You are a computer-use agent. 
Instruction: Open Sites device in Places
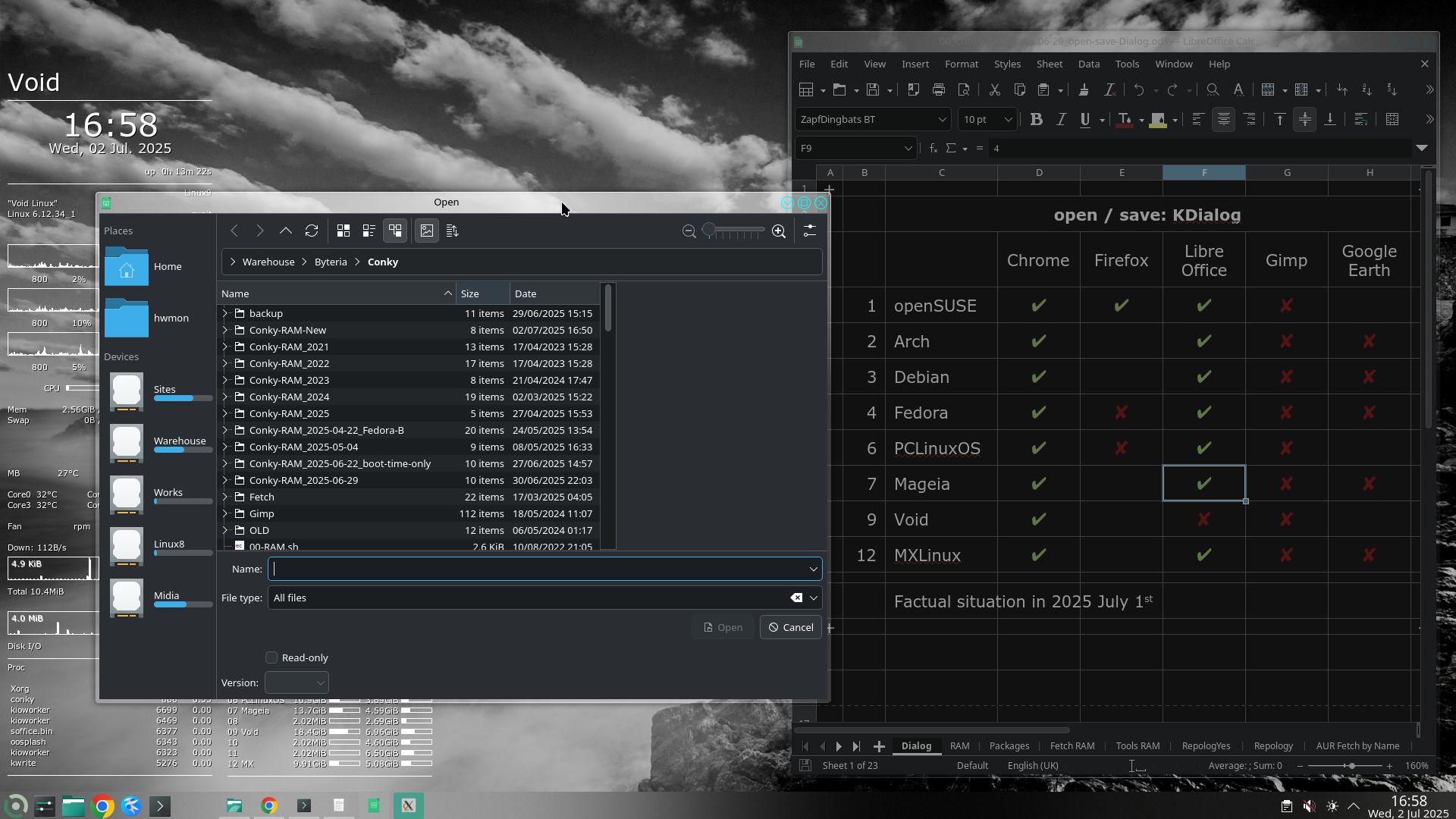pos(158,392)
